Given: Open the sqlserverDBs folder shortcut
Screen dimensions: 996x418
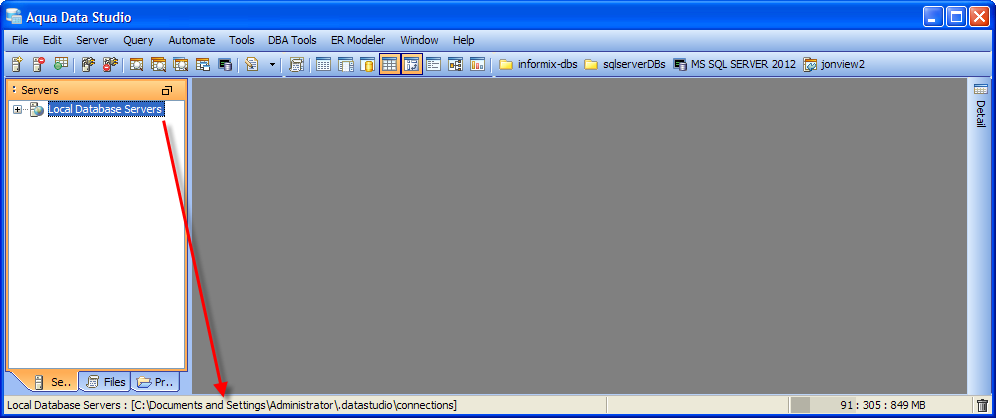Looking at the screenshot, I should point(625,64).
